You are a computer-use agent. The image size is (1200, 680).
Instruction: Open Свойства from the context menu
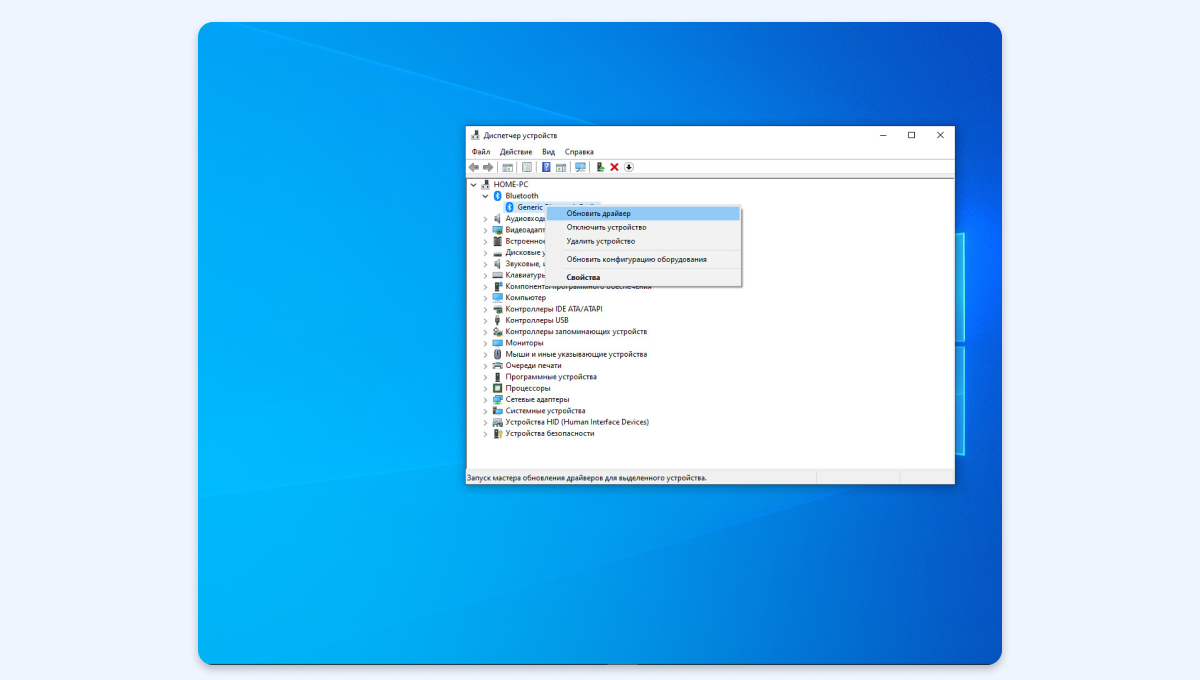point(583,277)
